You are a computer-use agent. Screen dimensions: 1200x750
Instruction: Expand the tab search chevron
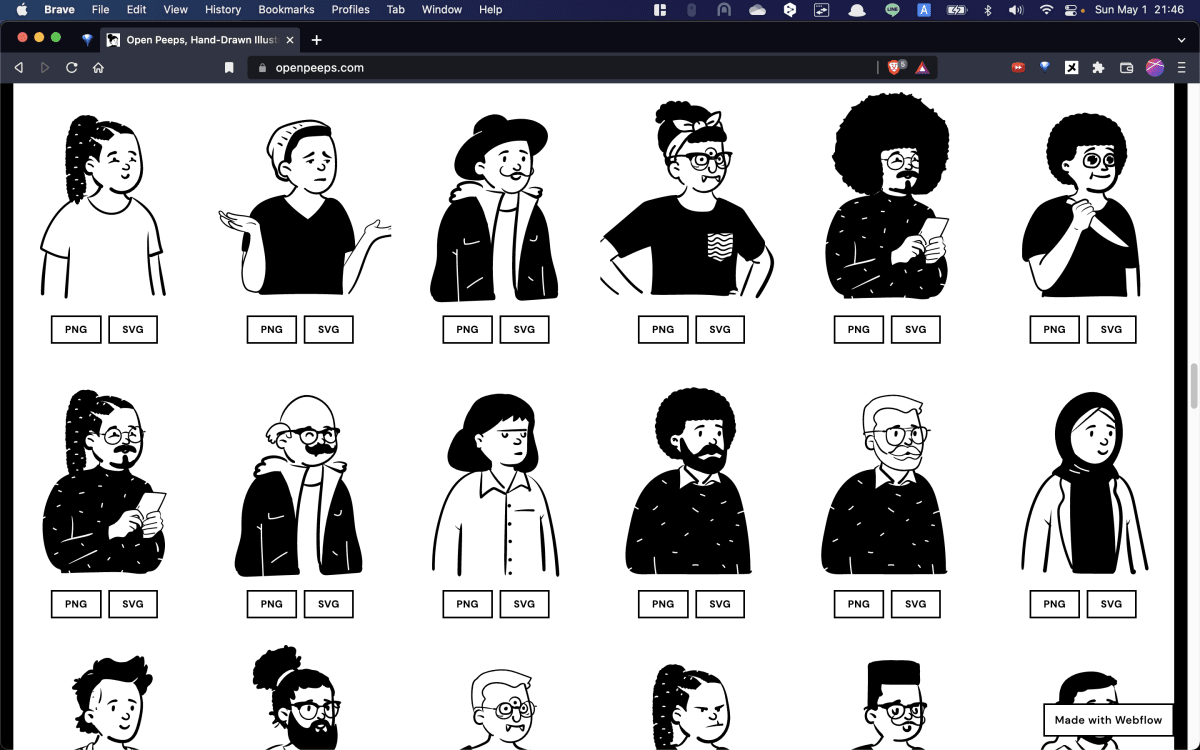click(x=1182, y=39)
